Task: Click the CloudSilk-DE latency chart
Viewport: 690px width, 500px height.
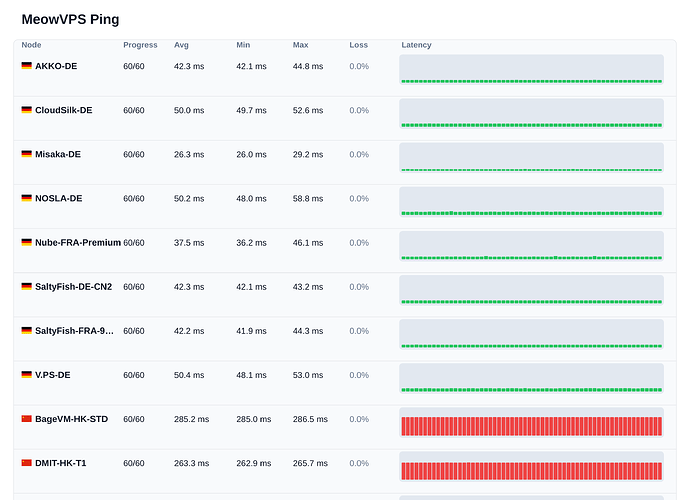Action: pos(532,114)
